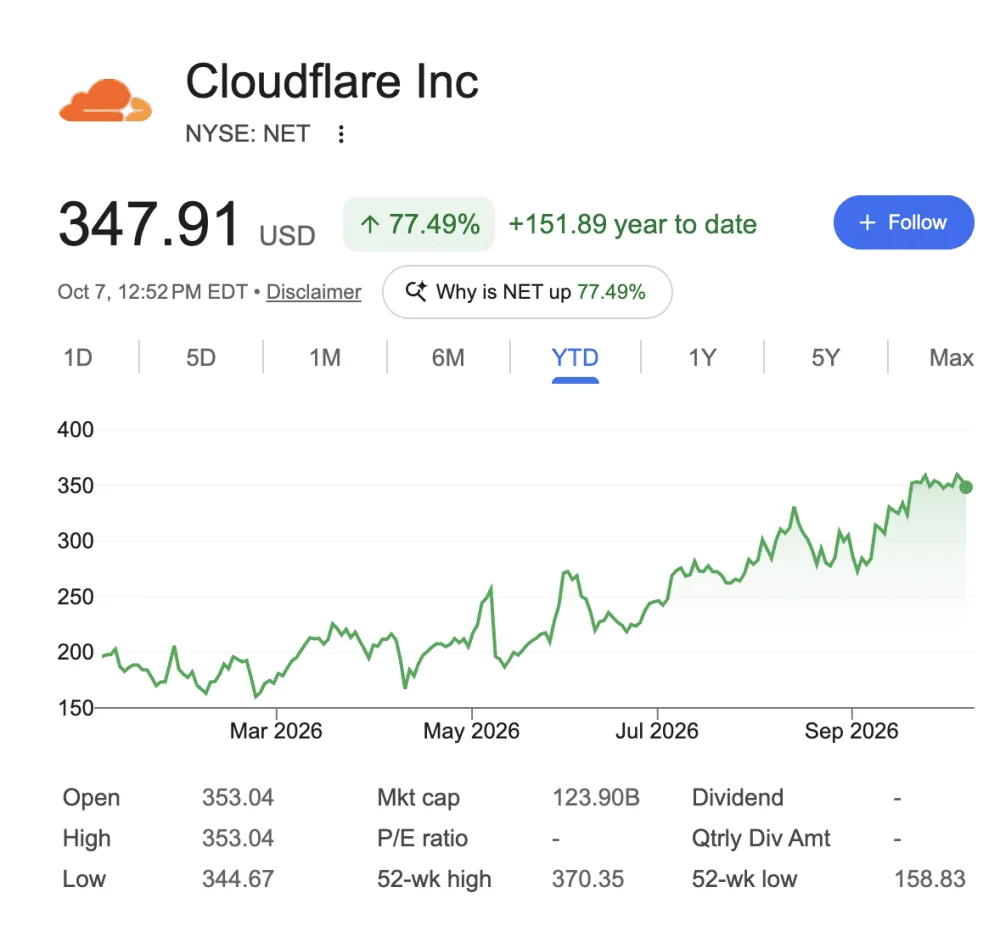Click the Qtrly Div Amt label
Image resolution: width=1000 pixels, height=949 pixels.
pos(761,839)
